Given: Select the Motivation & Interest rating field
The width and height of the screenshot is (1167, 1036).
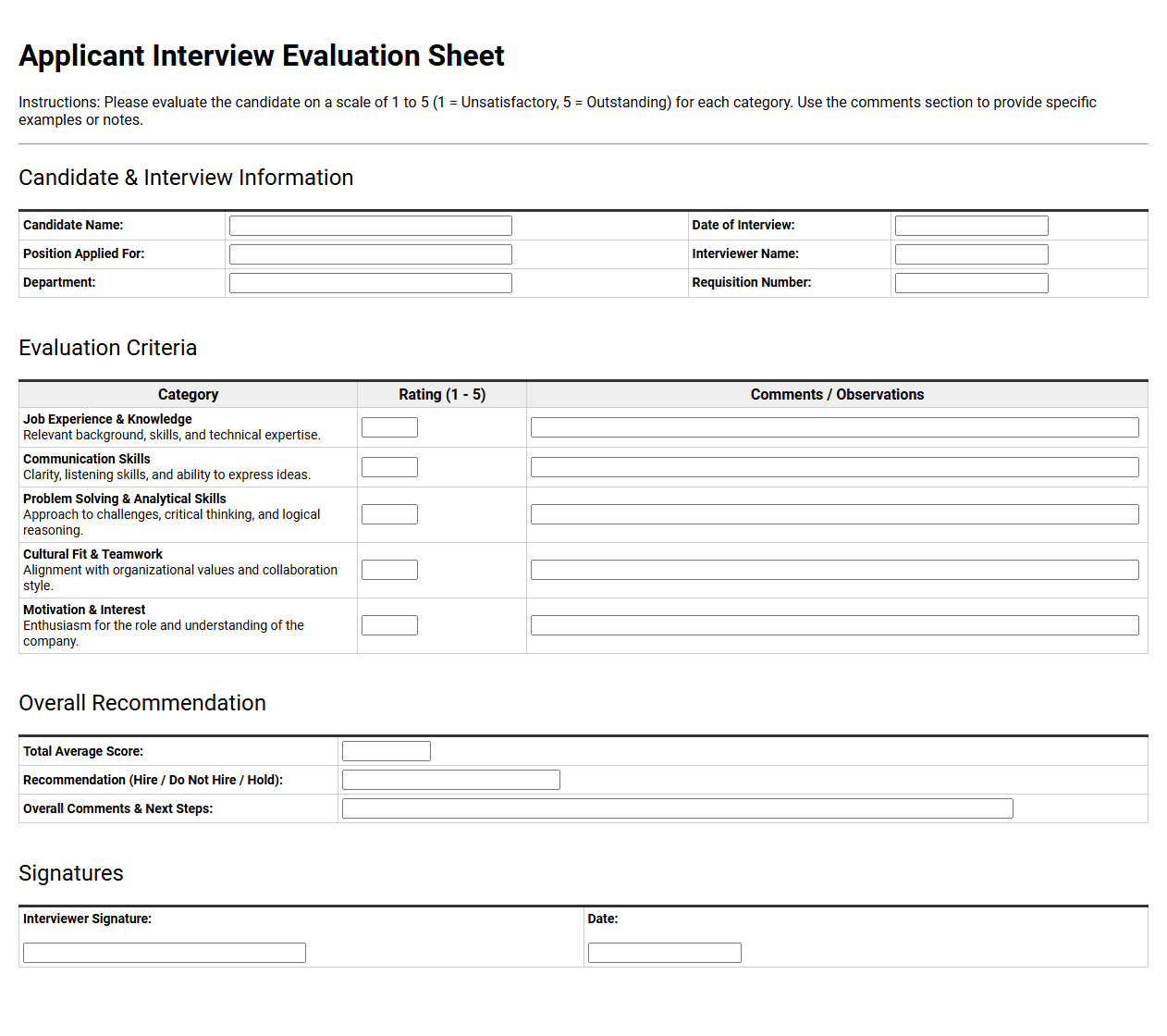Looking at the screenshot, I should pos(389,625).
